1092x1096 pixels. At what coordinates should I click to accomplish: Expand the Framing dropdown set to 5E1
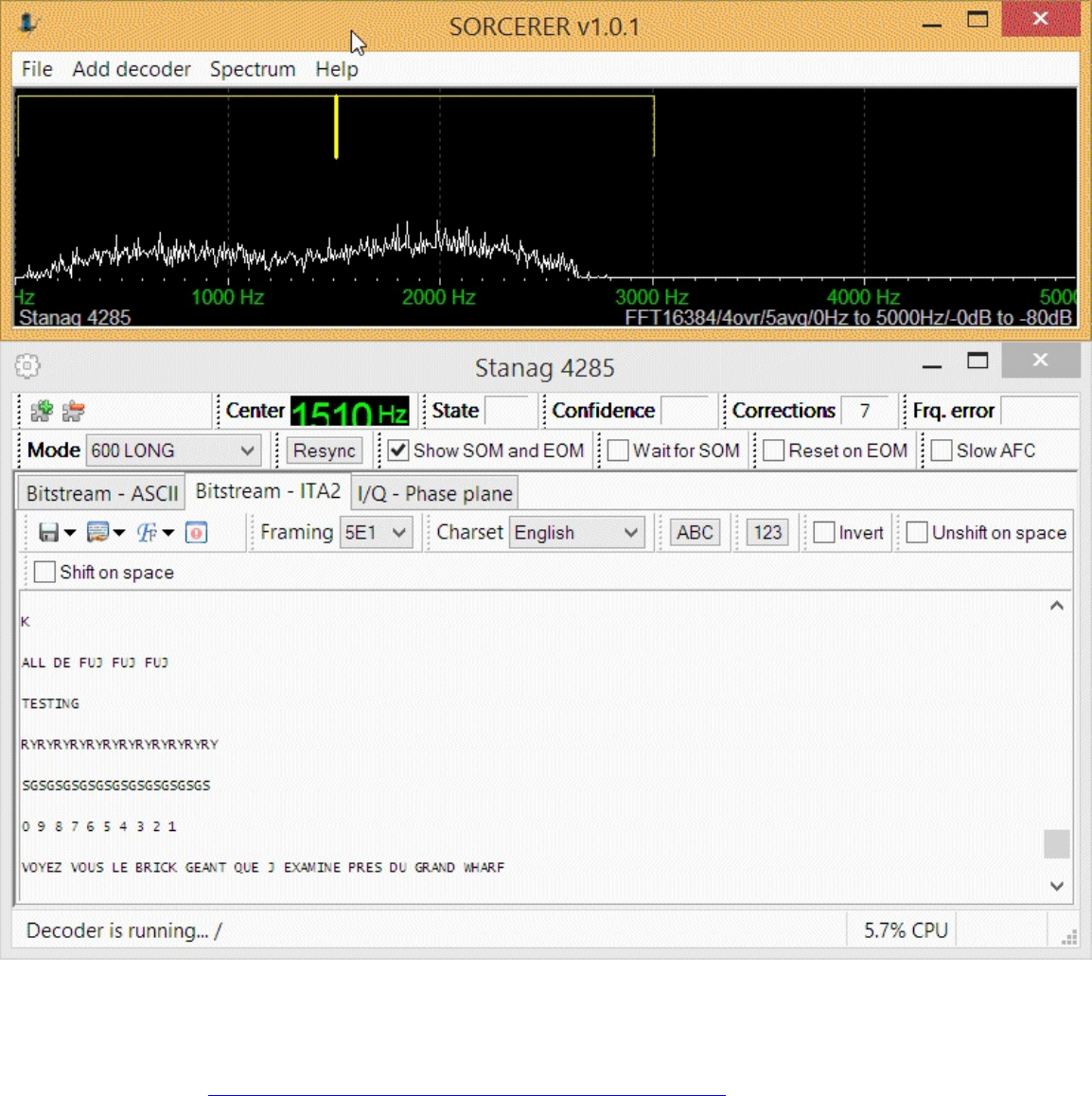coord(375,533)
